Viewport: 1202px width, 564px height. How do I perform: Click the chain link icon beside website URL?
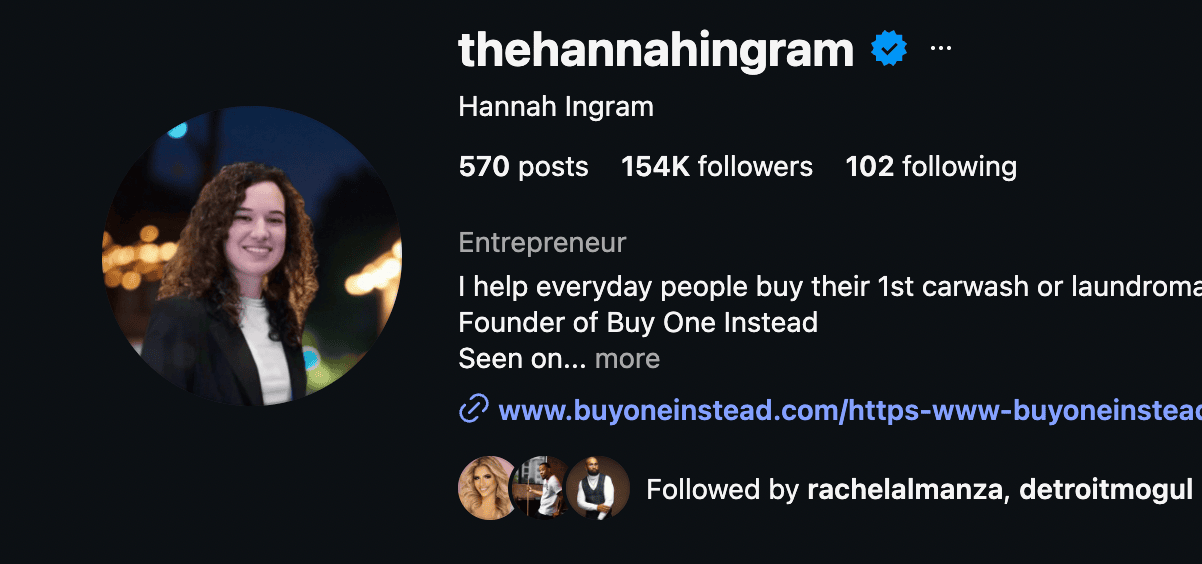pyautogui.click(x=473, y=409)
